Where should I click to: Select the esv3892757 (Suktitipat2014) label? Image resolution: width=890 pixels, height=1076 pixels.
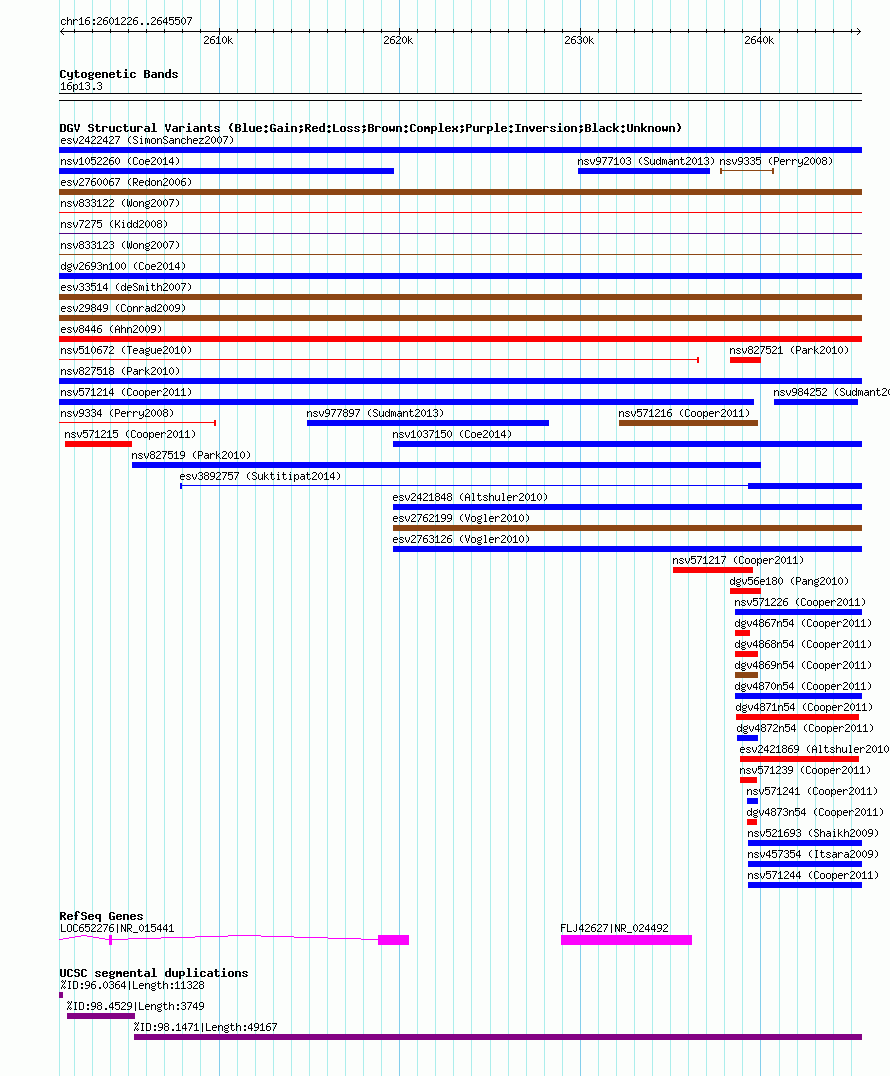pyautogui.click(x=260, y=476)
